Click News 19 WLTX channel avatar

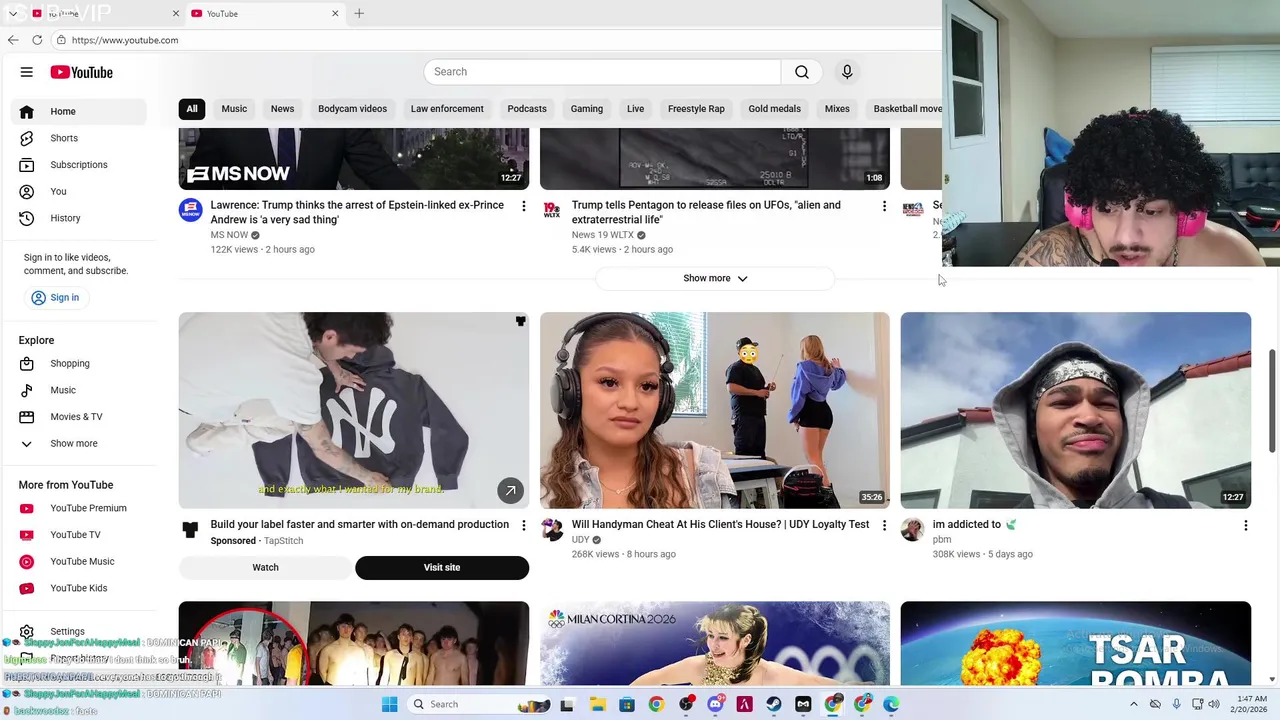click(x=552, y=209)
